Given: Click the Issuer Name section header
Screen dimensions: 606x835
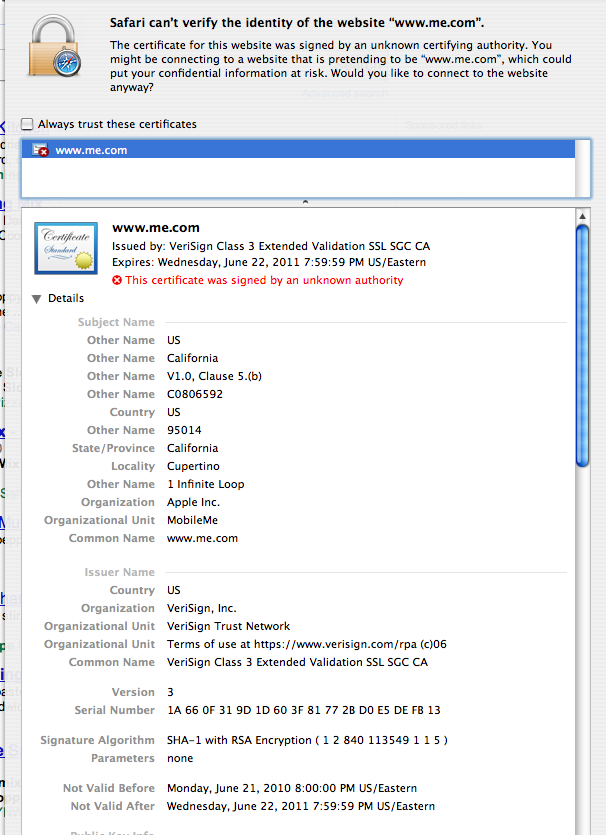Looking at the screenshot, I should (x=119, y=572).
